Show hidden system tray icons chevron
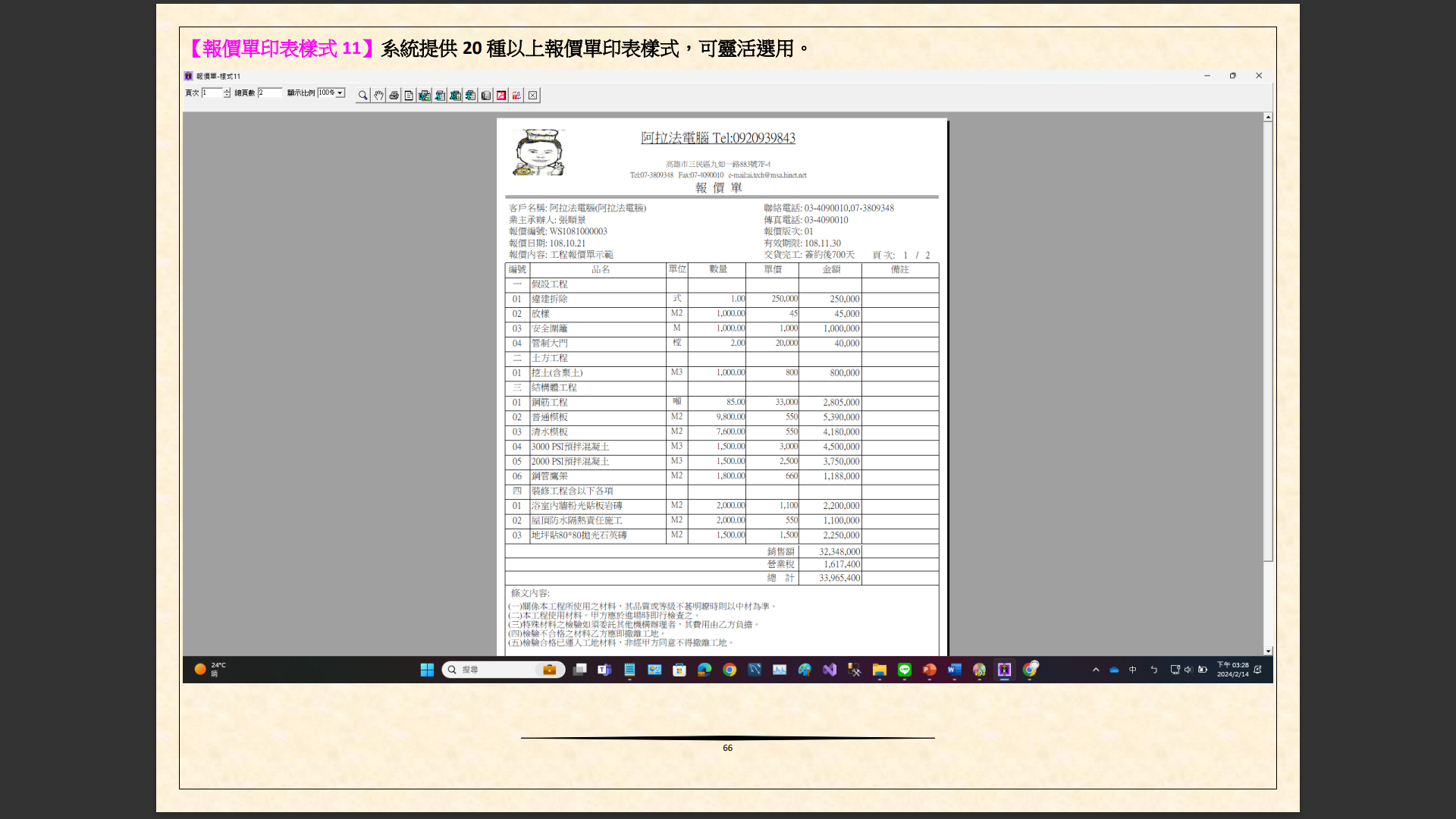The image size is (1456, 819). tap(1096, 670)
